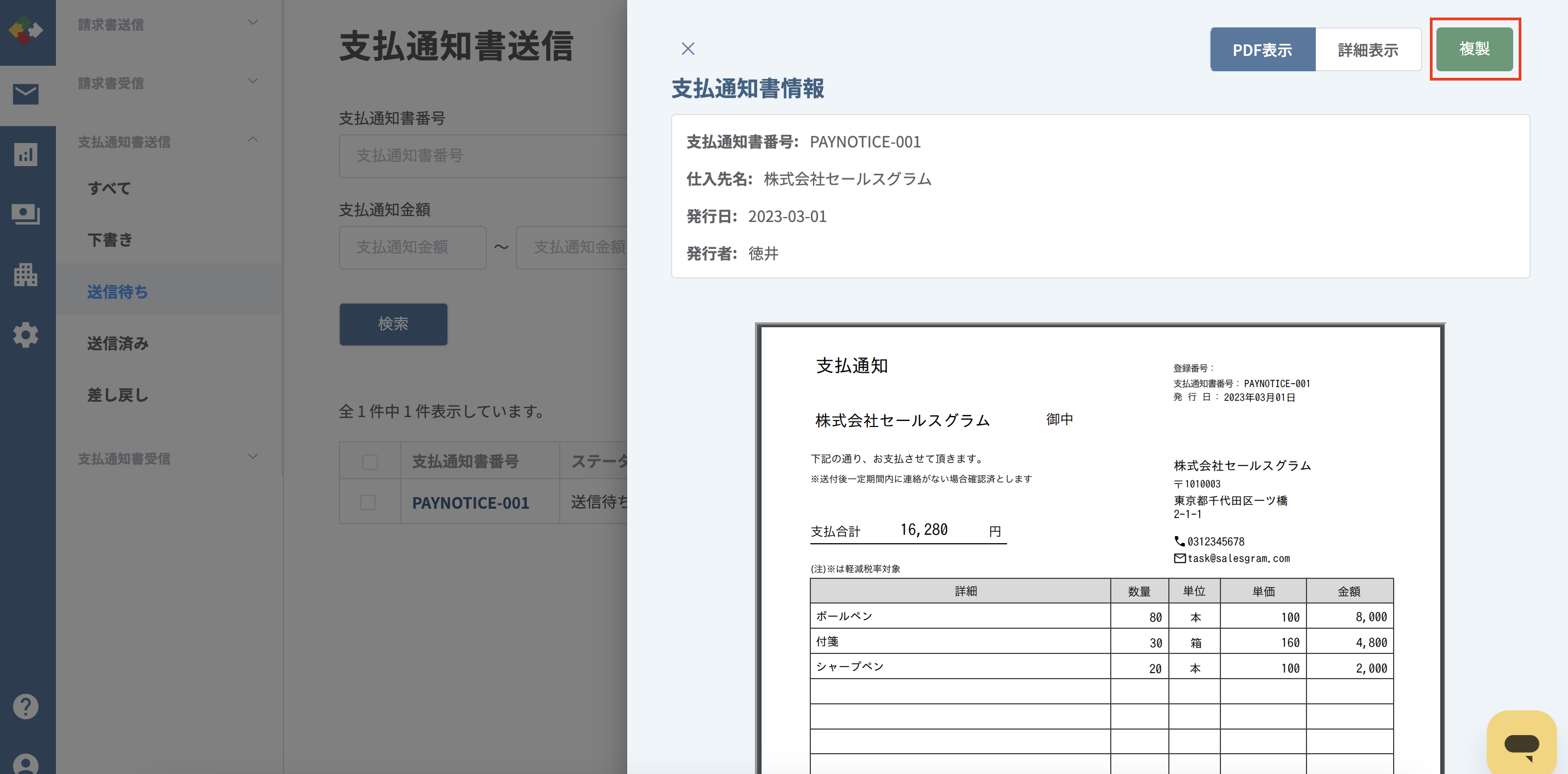1568x774 pixels.
Task: Click 株式会社セールスグラム in the 仕入先名 field
Action: [x=847, y=179]
